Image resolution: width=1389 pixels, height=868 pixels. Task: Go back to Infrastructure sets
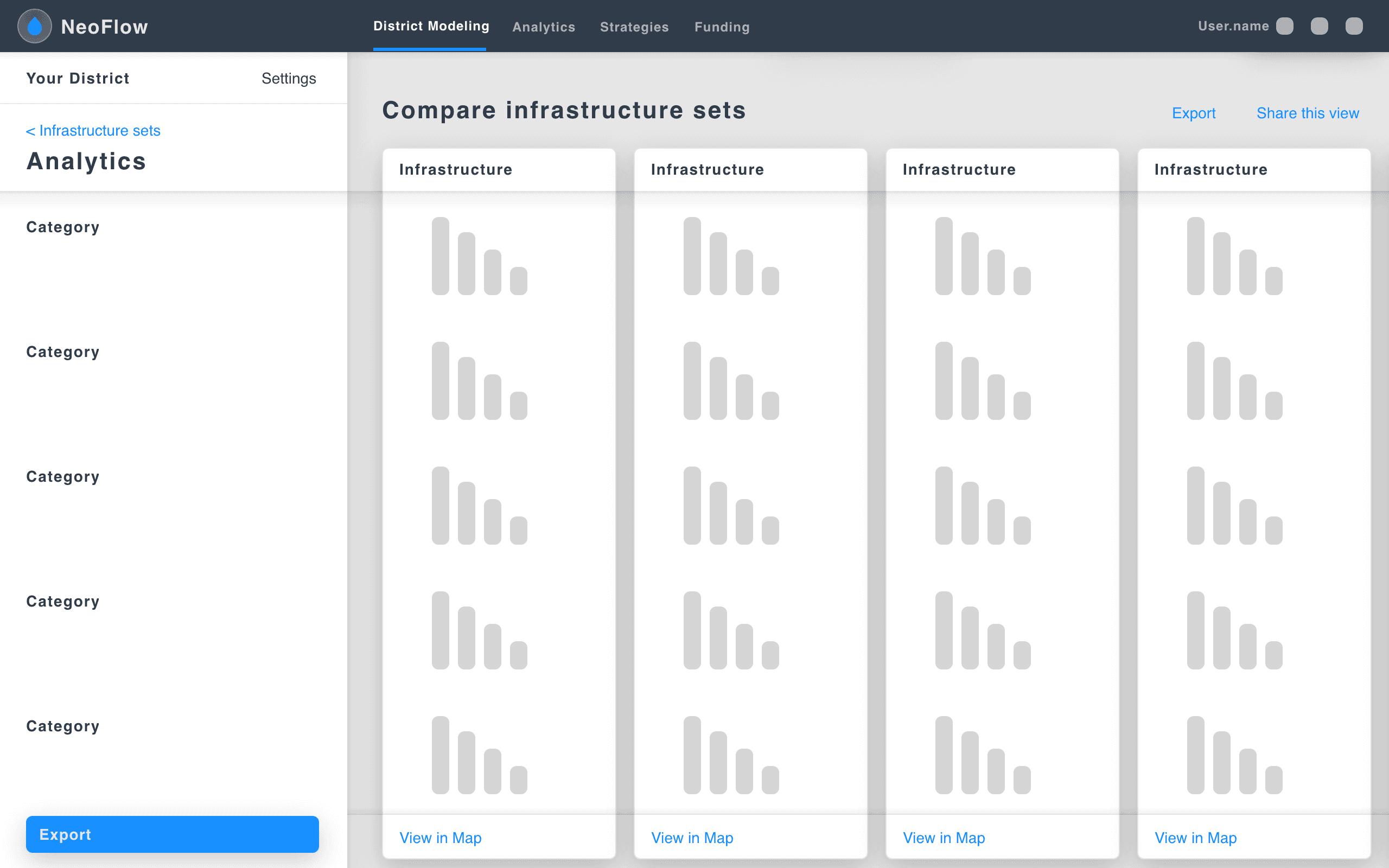pos(93,130)
